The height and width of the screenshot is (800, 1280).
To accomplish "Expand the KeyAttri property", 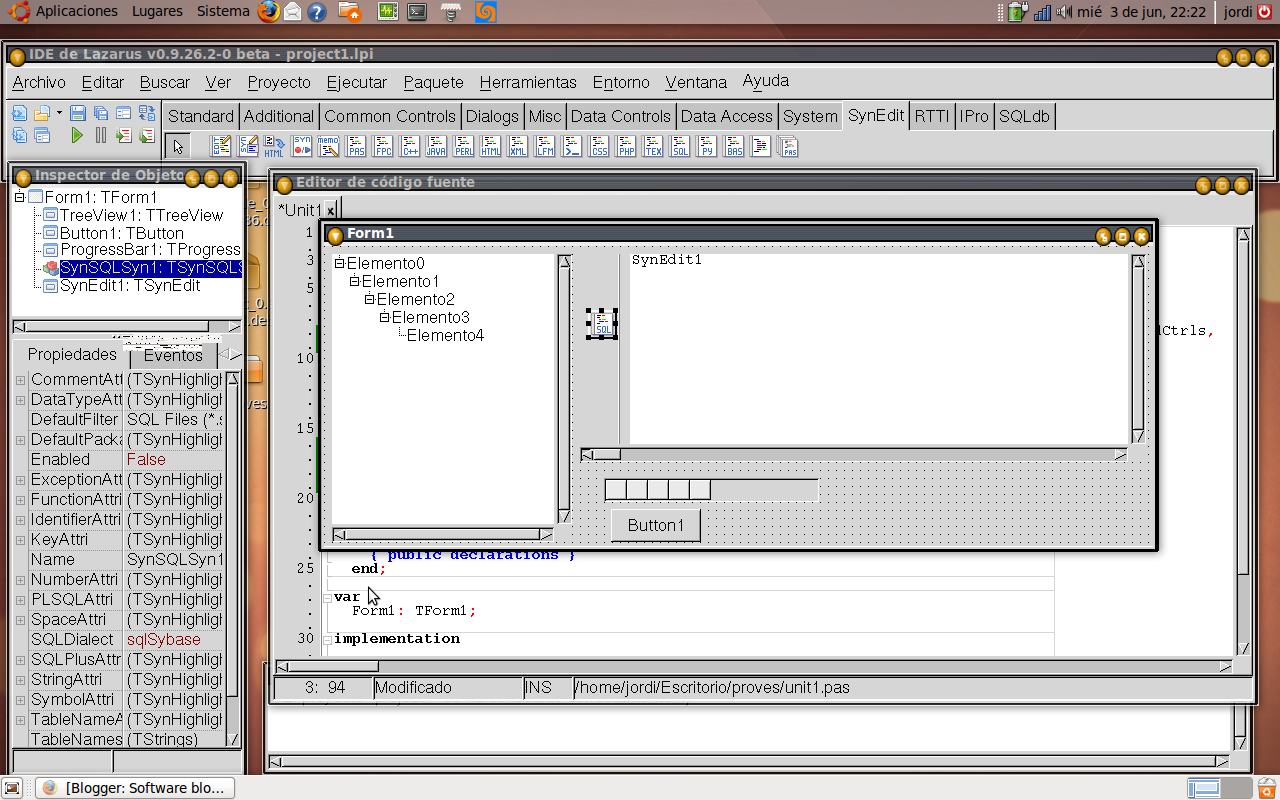I will 20,540.
